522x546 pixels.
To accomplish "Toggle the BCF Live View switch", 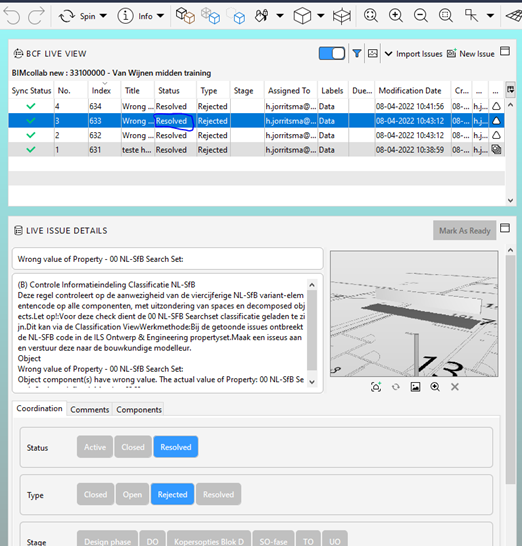I will [332, 54].
